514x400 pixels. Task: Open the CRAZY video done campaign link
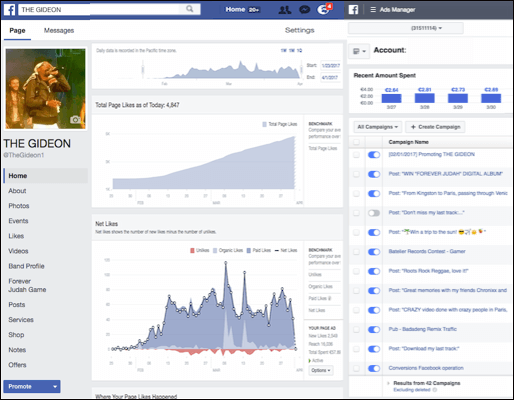pyautogui.click(x=448, y=310)
